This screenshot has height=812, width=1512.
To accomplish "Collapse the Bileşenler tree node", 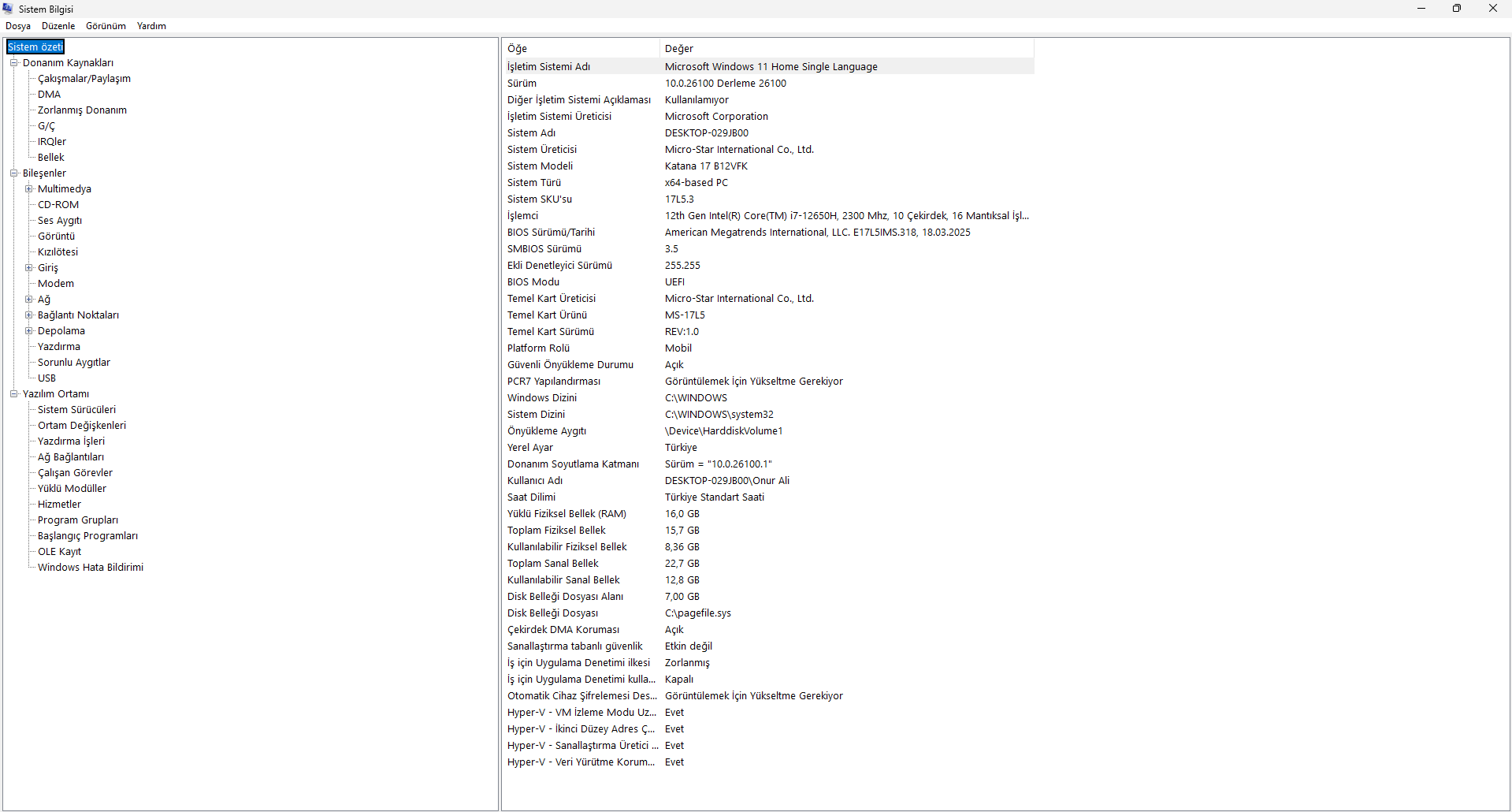I will 13,173.
